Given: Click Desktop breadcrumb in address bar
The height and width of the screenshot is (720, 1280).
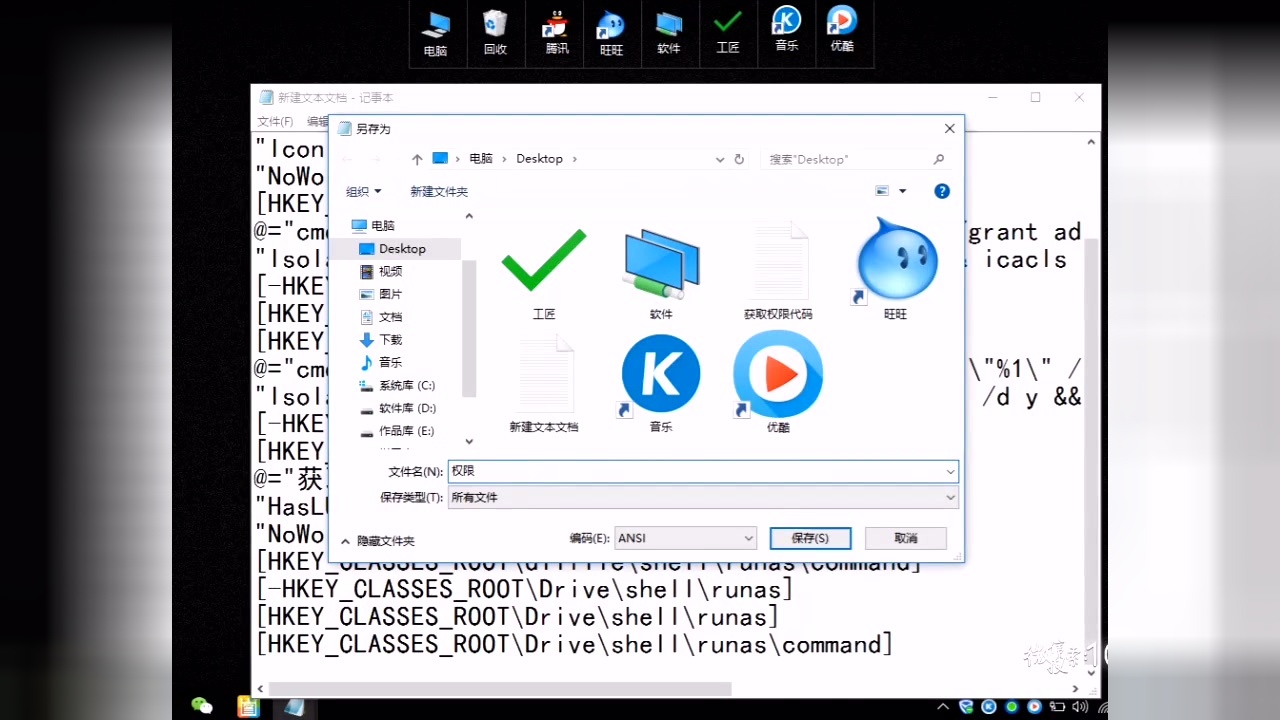Looking at the screenshot, I should [539, 159].
